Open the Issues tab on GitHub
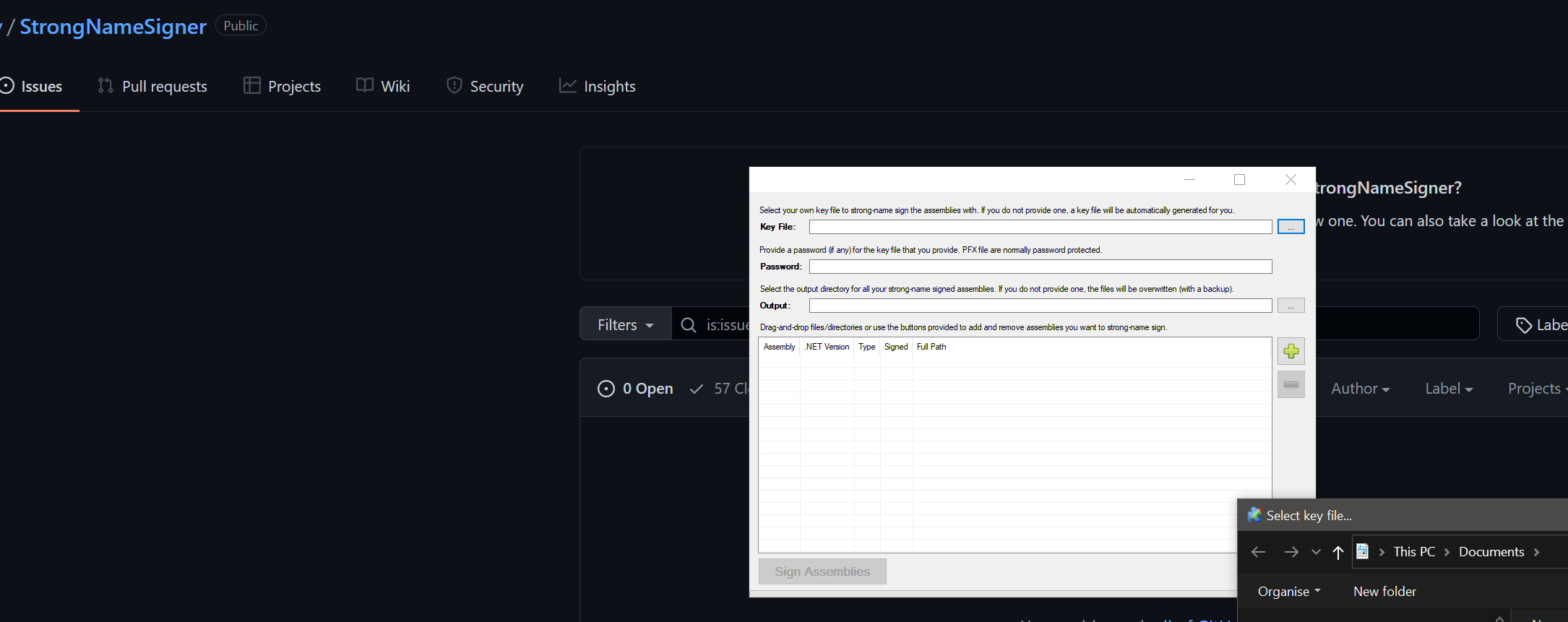Image resolution: width=1568 pixels, height=622 pixels. [x=32, y=86]
